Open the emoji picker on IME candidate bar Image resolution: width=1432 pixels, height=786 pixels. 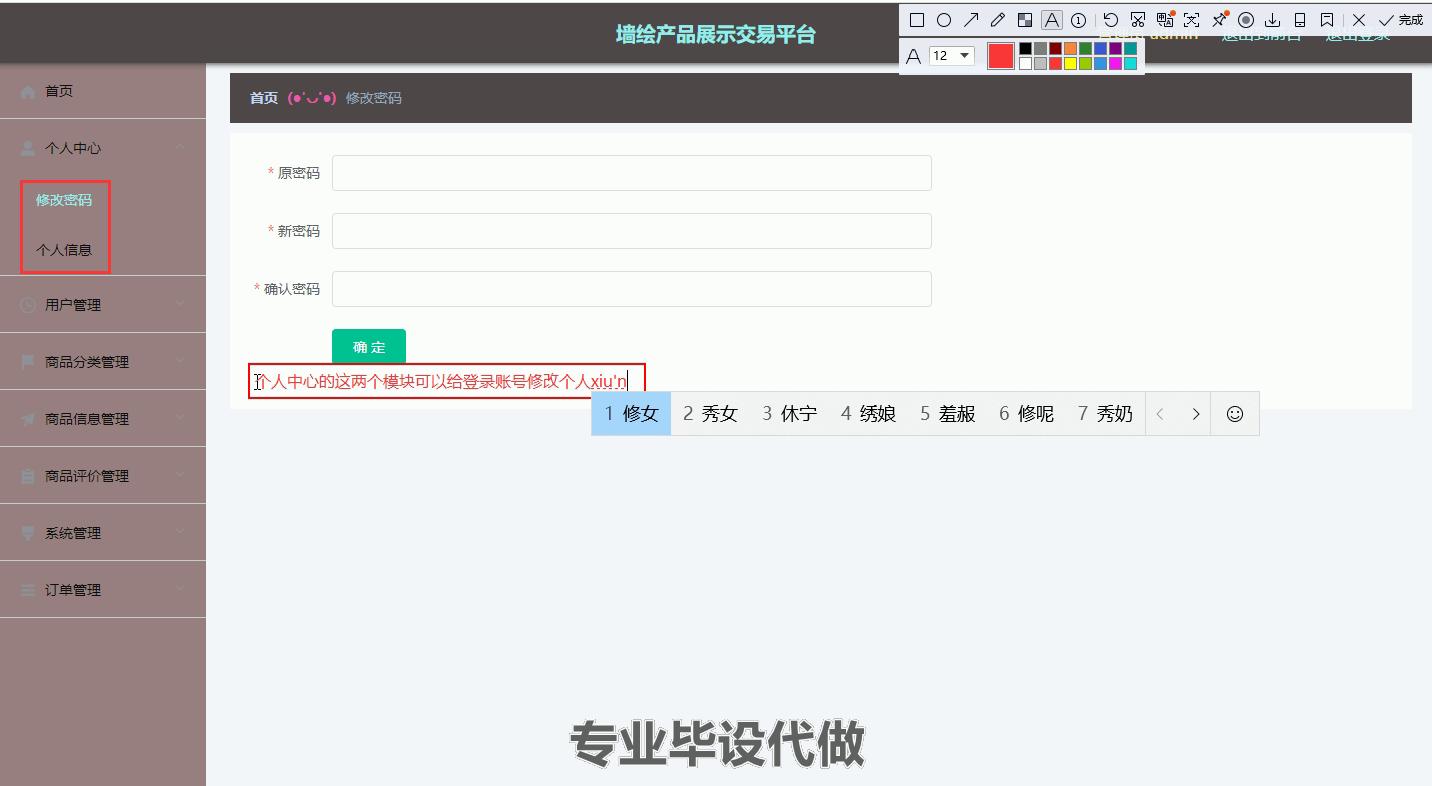click(1234, 413)
